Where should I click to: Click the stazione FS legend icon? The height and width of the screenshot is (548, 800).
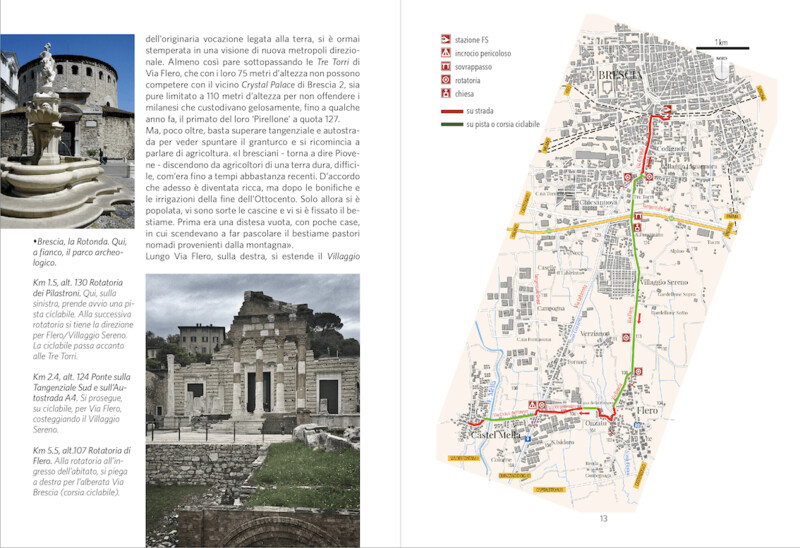(445, 39)
